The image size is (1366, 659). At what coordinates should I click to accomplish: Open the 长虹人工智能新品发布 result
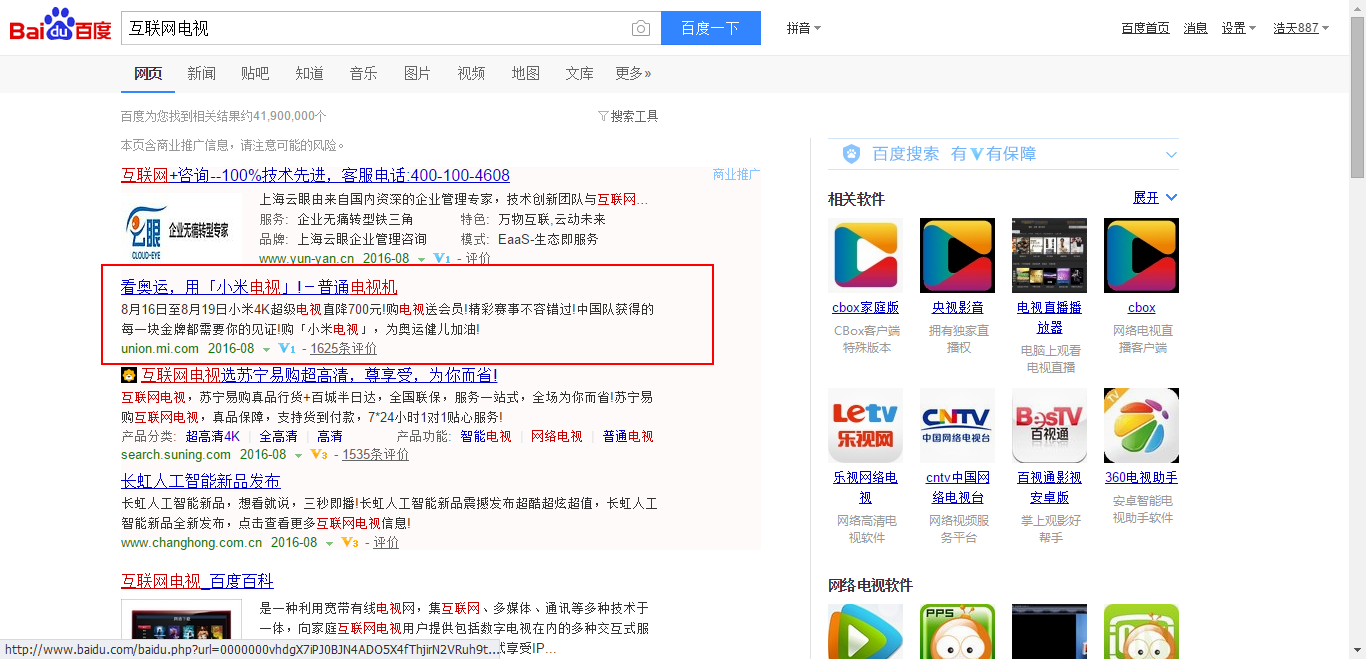pos(201,481)
